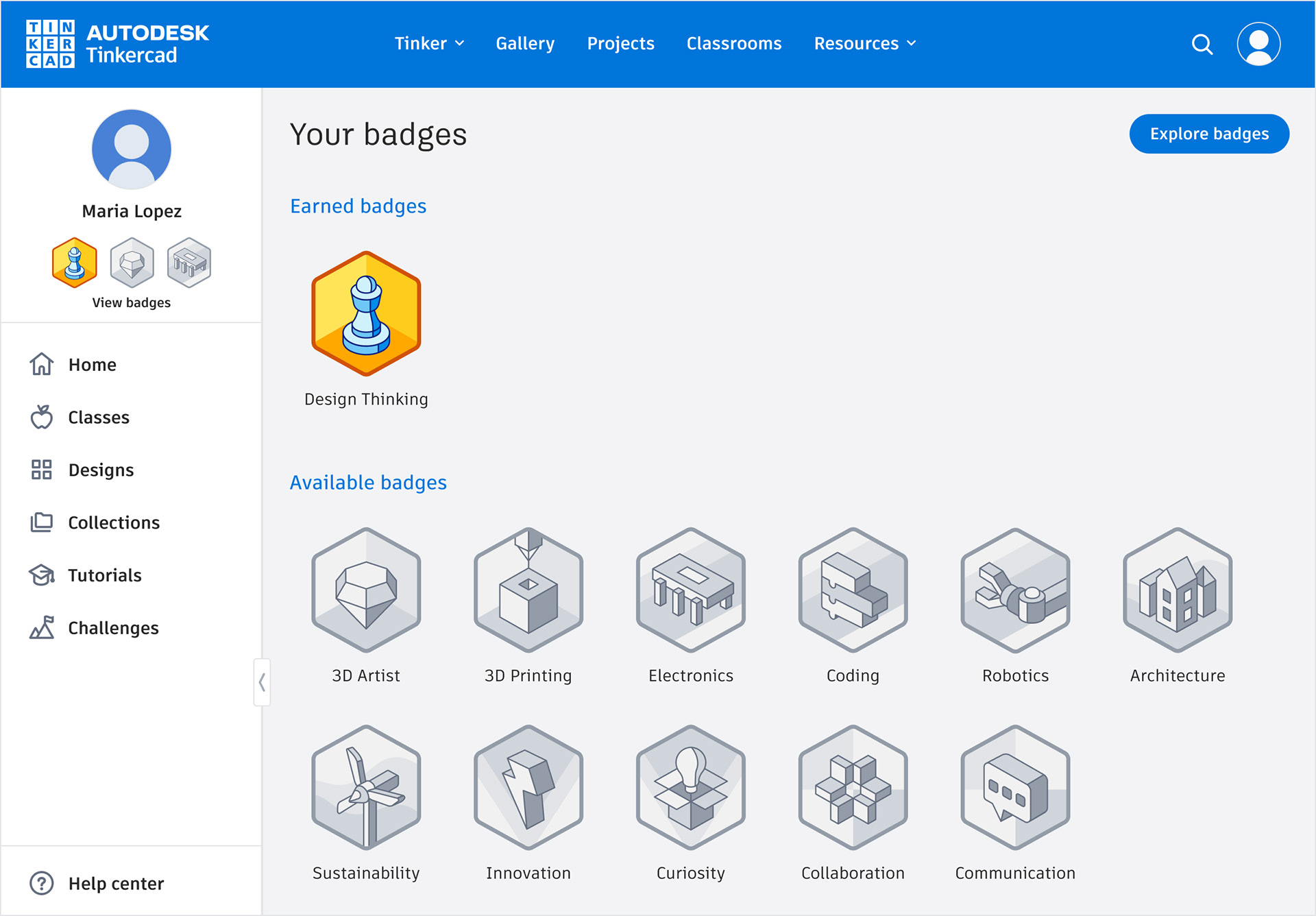The width and height of the screenshot is (1316, 916).
Task: Select the Communication speech bubble badge
Action: 1015,788
